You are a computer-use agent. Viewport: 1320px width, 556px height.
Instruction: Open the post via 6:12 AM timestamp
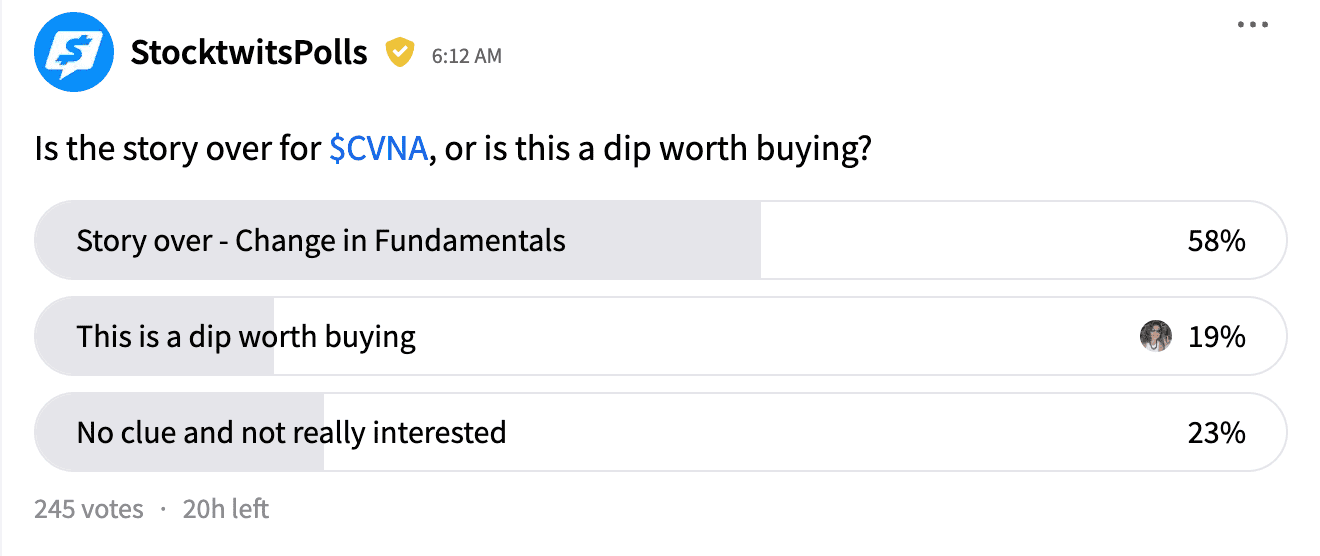pyautogui.click(x=467, y=56)
